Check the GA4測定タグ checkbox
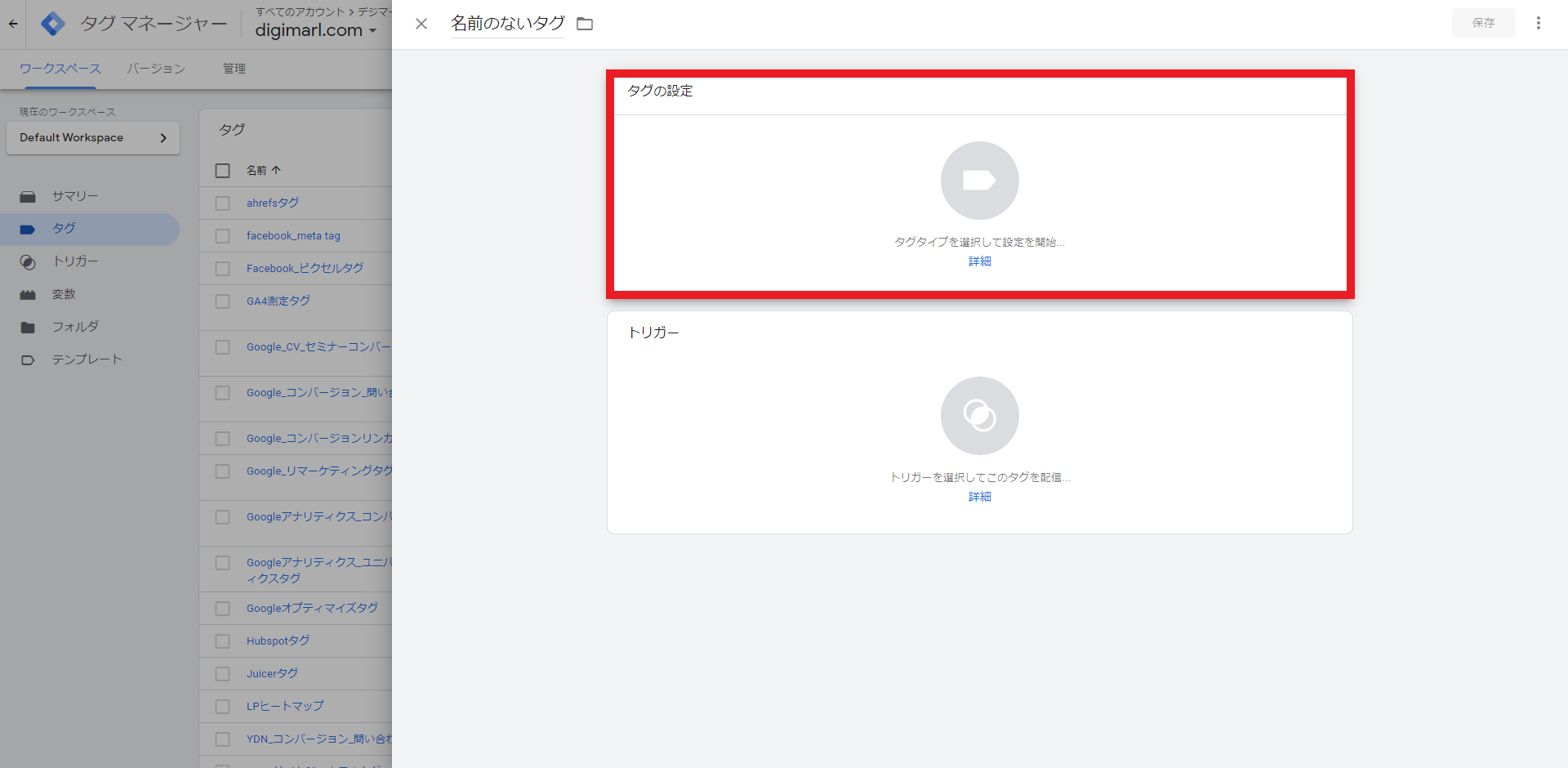 [x=222, y=301]
